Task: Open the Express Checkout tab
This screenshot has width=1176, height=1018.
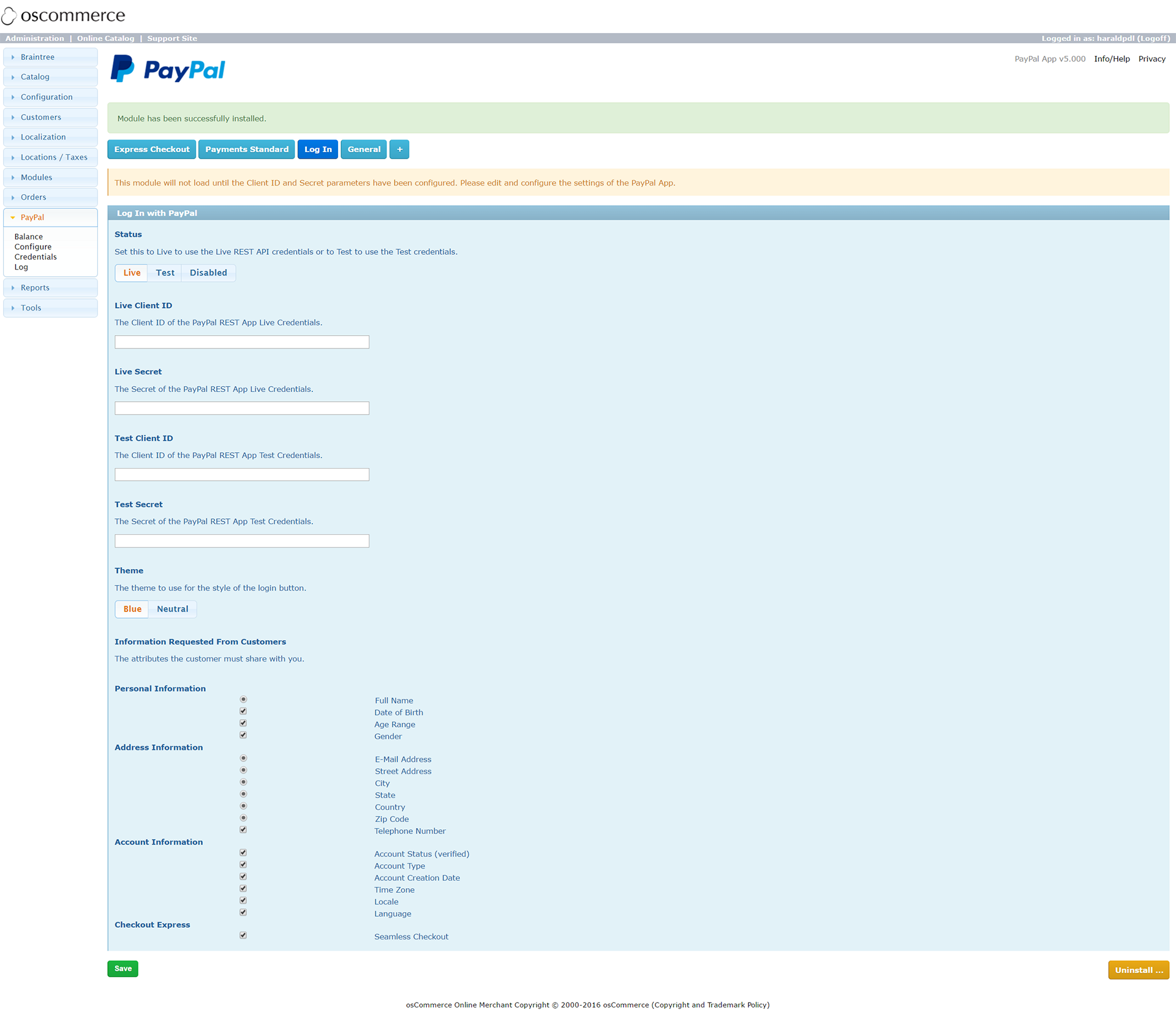Action: tap(152, 149)
